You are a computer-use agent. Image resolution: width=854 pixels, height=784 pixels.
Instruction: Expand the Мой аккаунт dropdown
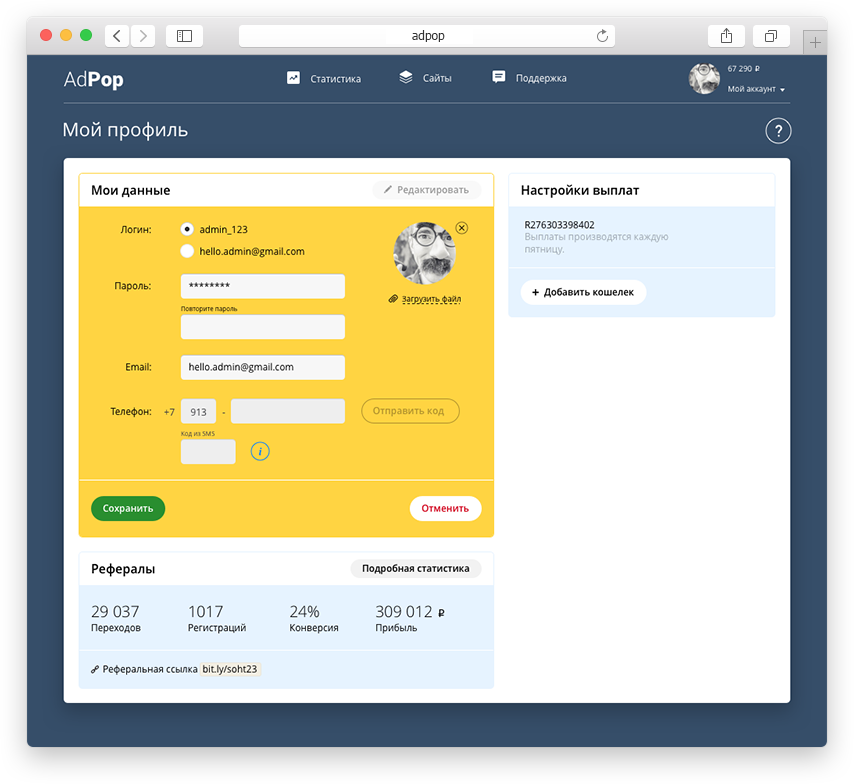(756, 89)
